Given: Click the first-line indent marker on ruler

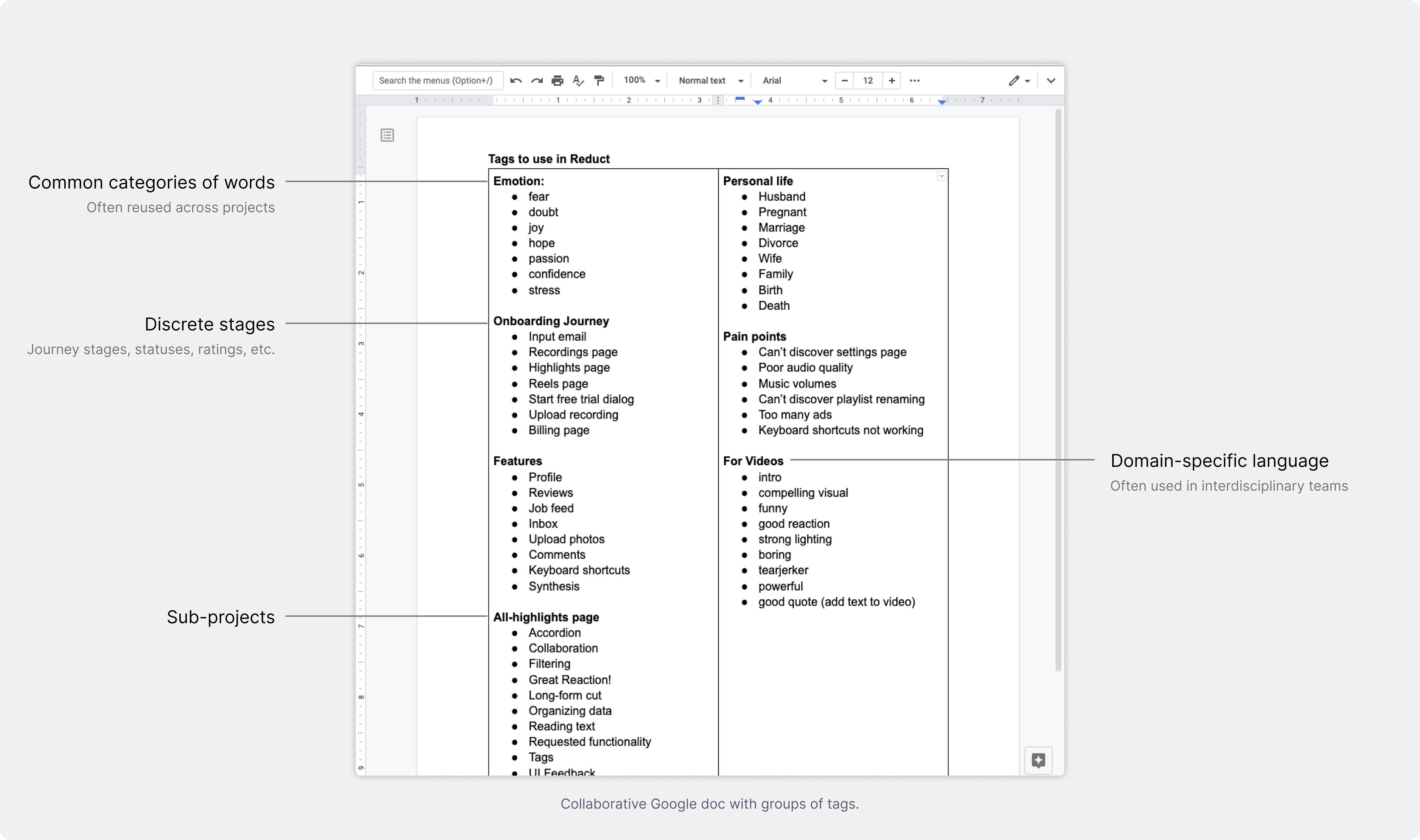Looking at the screenshot, I should [x=740, y=98].
